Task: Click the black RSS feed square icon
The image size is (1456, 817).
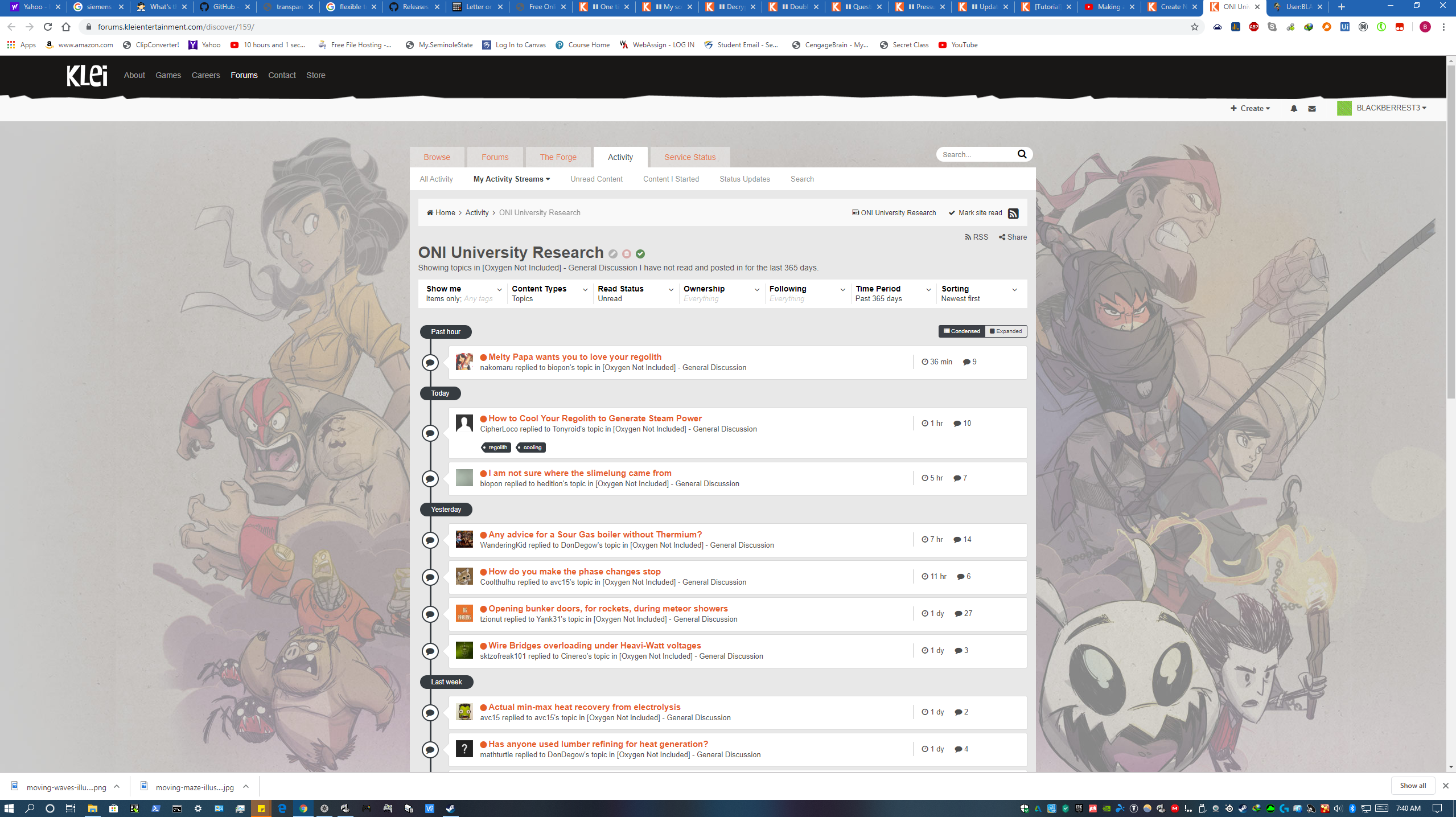Action: (x=1013, y=214)
